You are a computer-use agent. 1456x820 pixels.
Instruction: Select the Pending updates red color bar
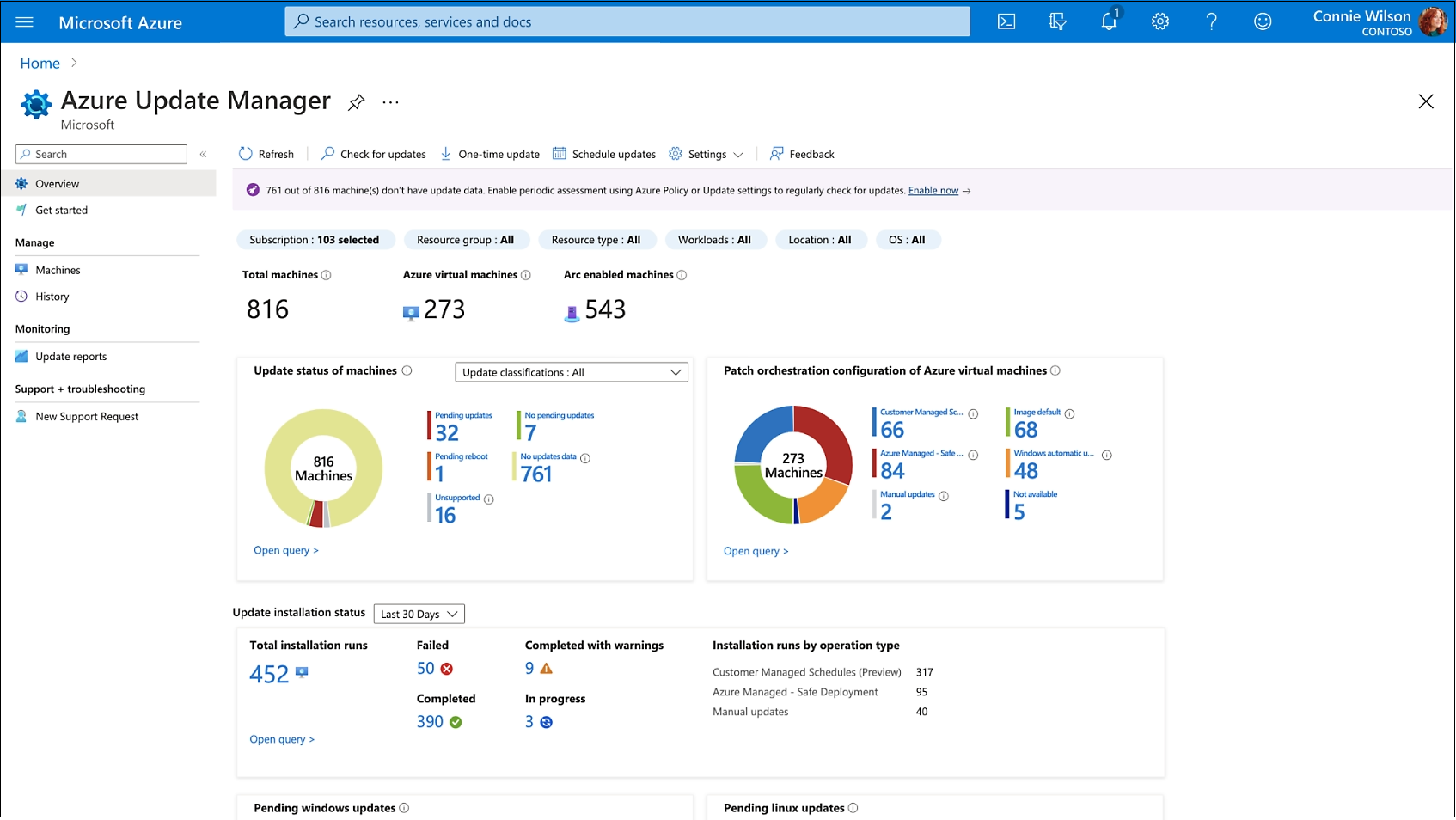[x=430, y=425]
